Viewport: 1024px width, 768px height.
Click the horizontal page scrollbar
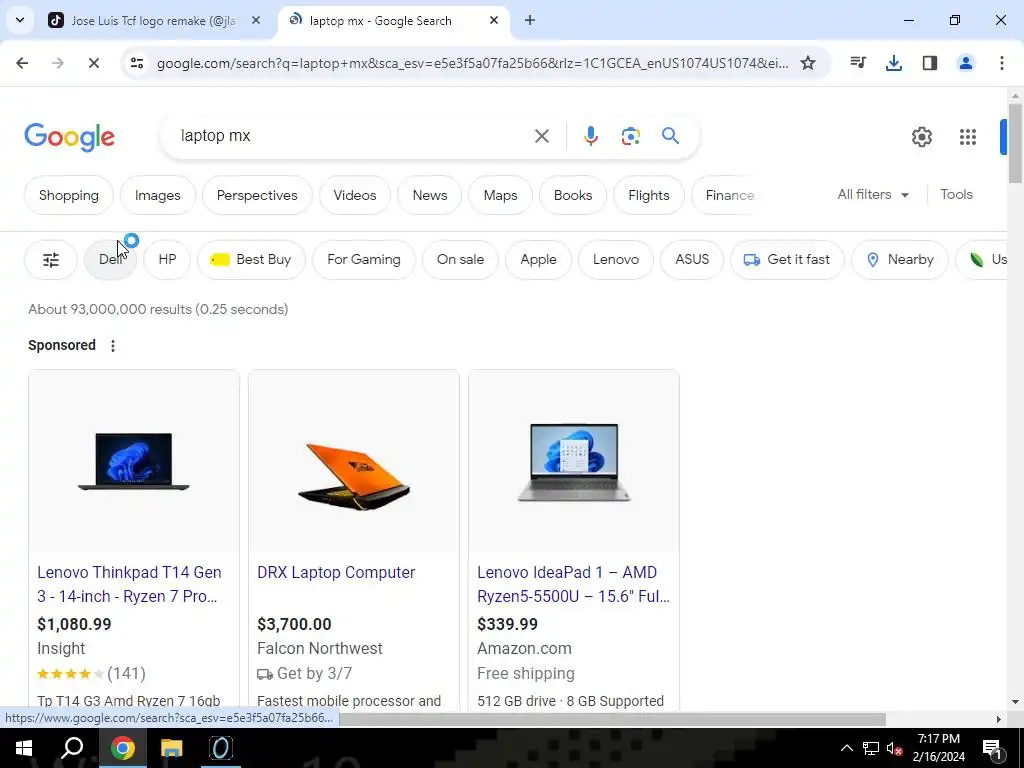click(612, 719)
